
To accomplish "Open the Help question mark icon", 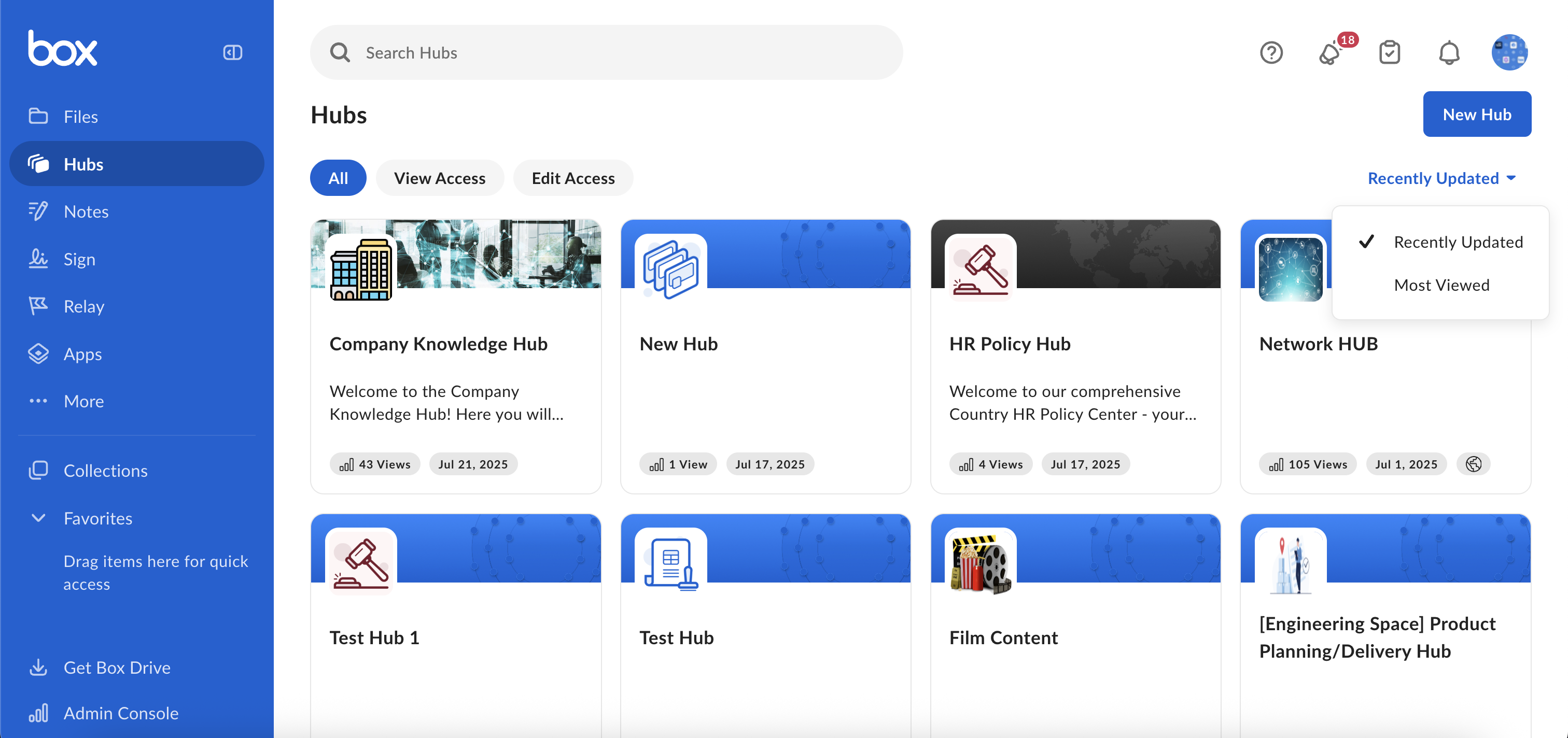I will pos(1271,52).
